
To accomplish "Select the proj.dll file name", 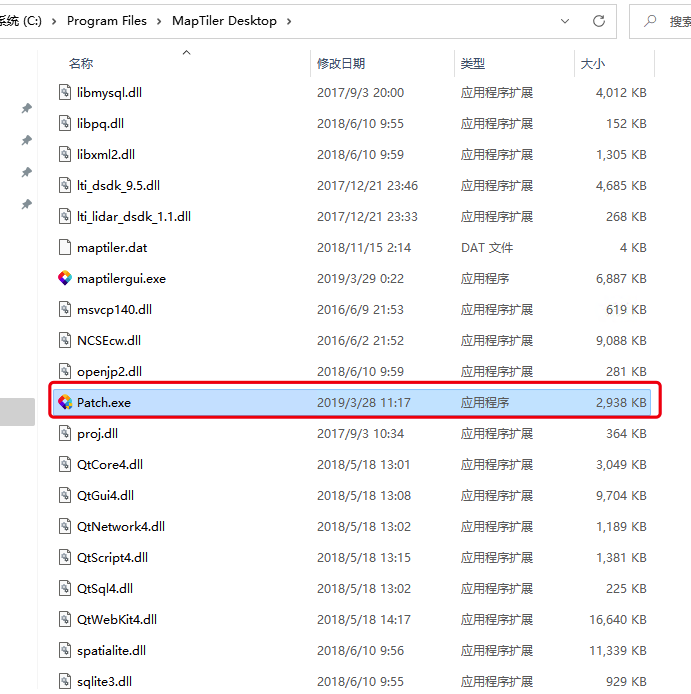I will click(x=97, y=434).
